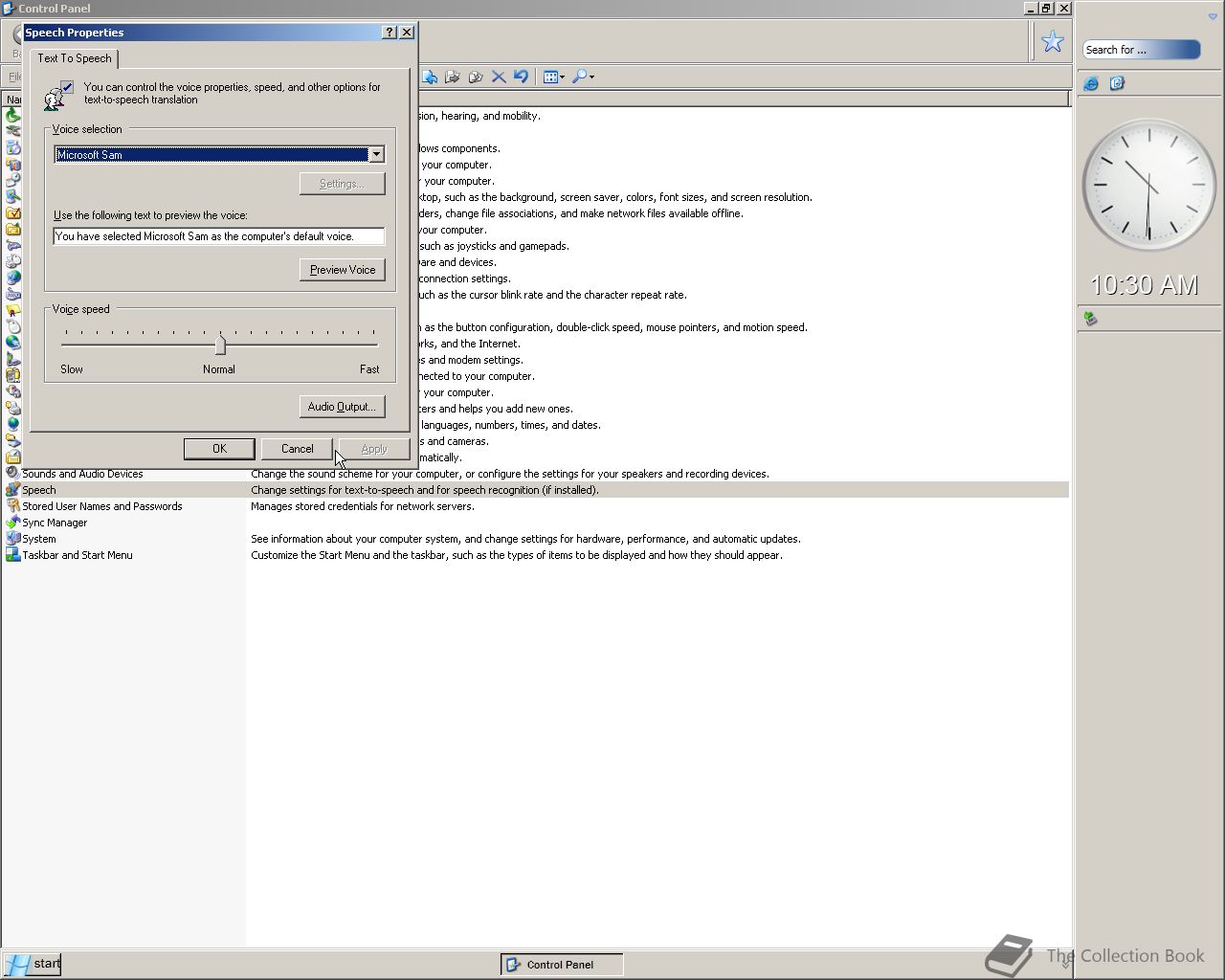Viewport: 1225px width, 980px height.
Task: Click the Mouse icon in the list
Action: tap(12, 327)
